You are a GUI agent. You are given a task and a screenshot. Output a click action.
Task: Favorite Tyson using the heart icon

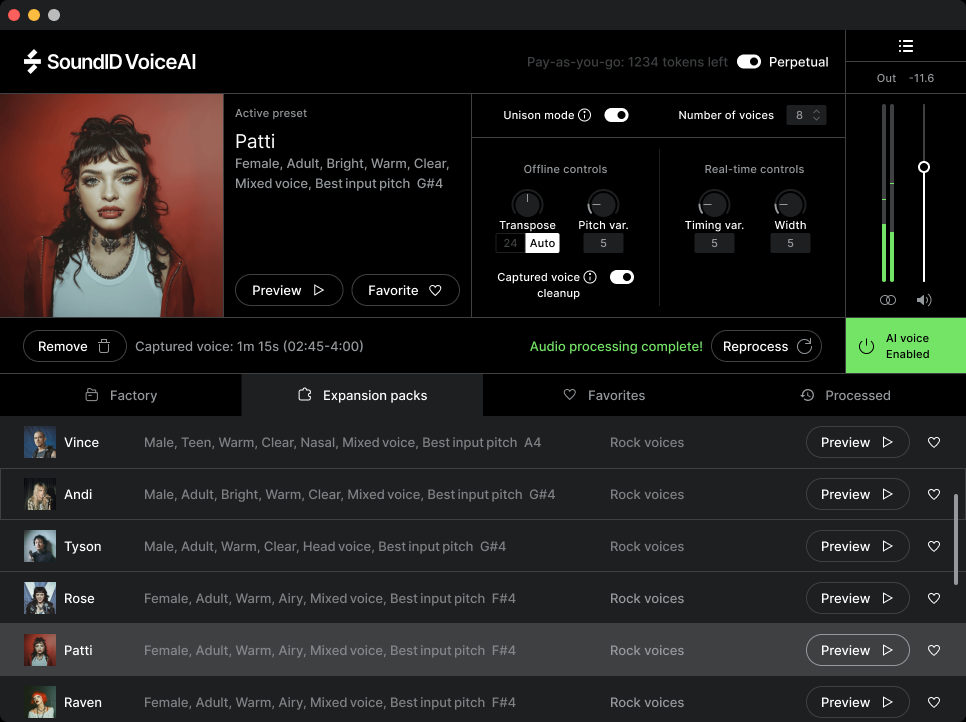click(x=934, y=546)
